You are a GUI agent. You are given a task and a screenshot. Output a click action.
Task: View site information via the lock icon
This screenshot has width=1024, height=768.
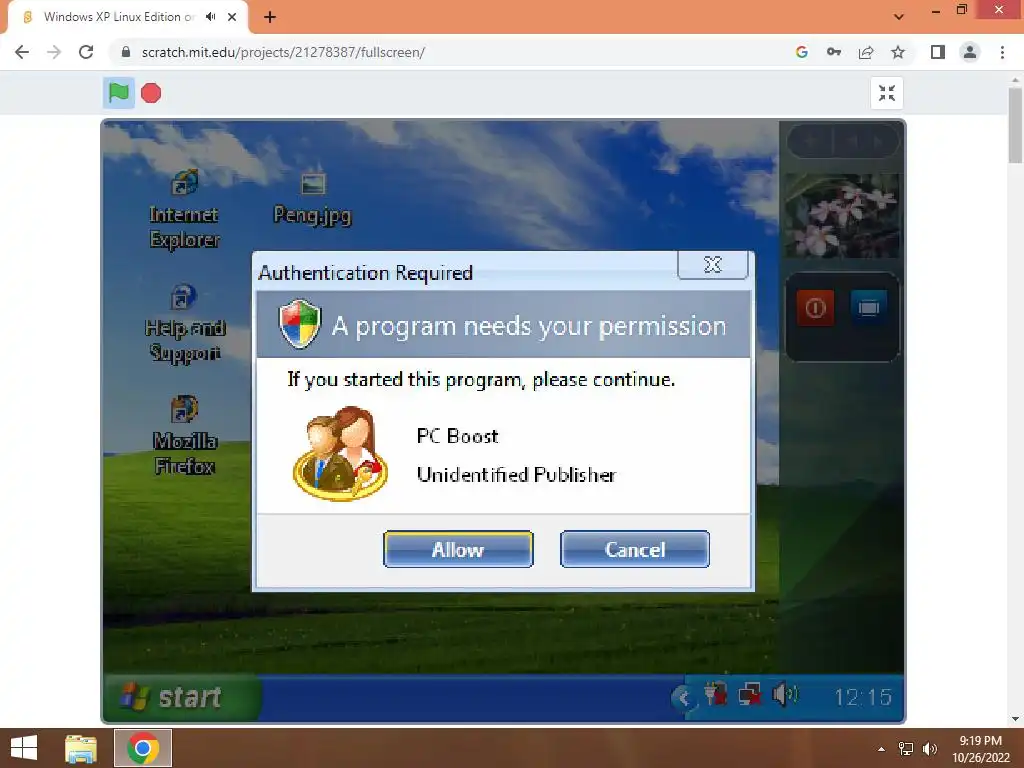point(127,52)
